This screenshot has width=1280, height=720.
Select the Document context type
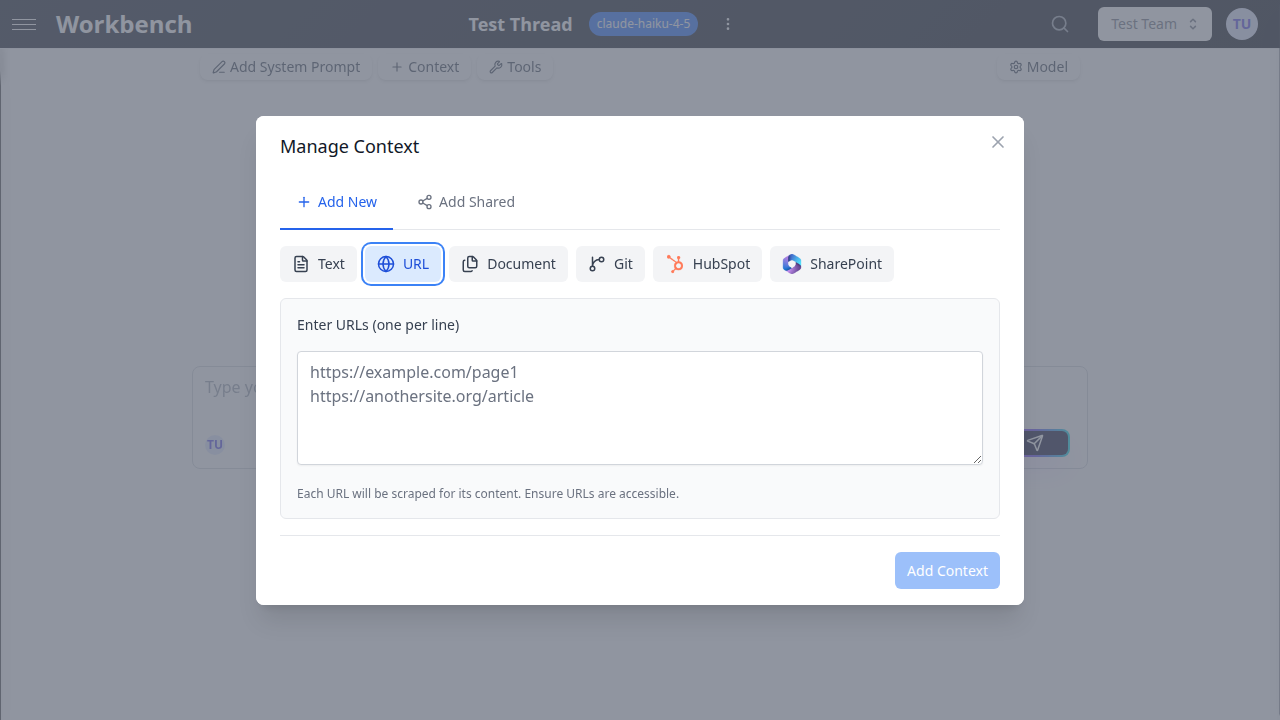click(x=508, y=263)
